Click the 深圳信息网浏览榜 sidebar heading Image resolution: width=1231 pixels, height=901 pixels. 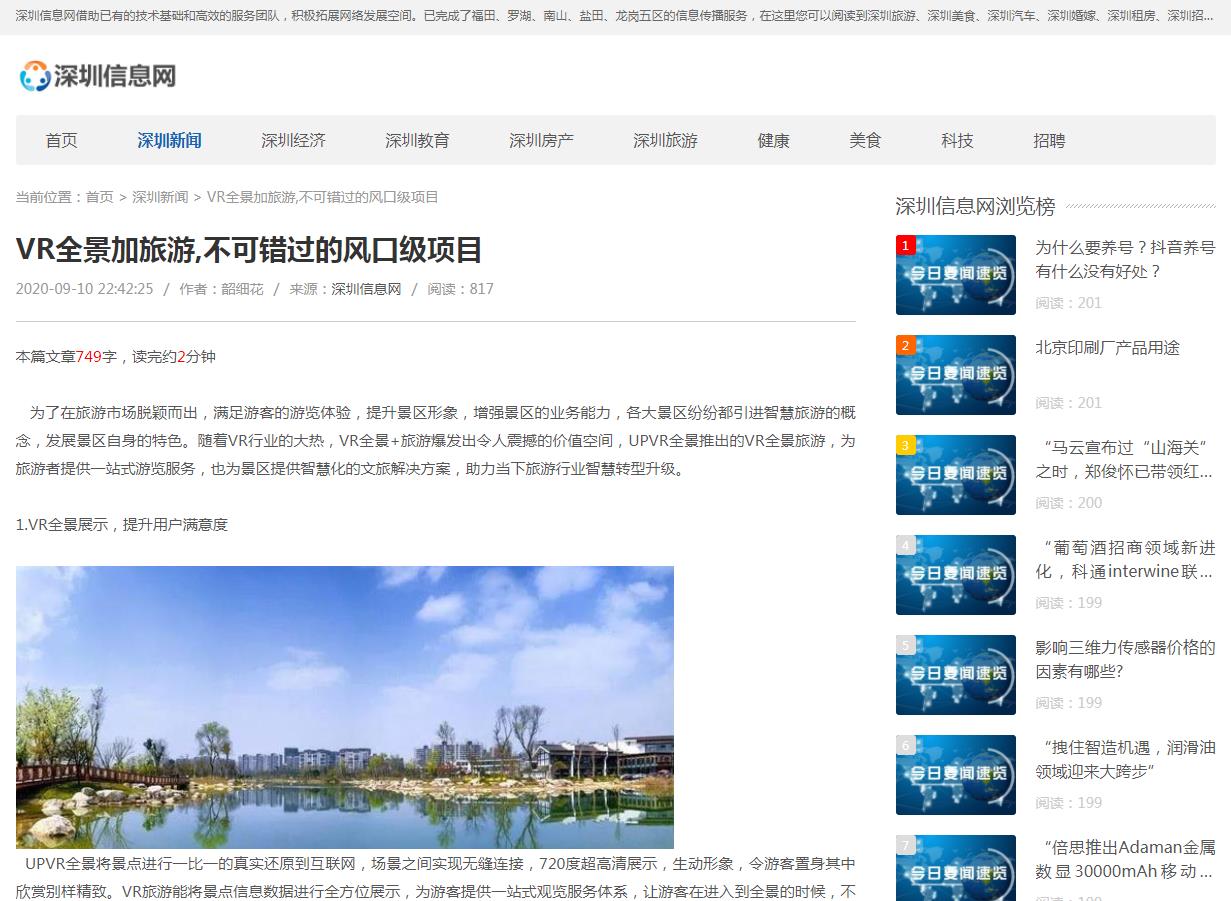click(975, 206)
